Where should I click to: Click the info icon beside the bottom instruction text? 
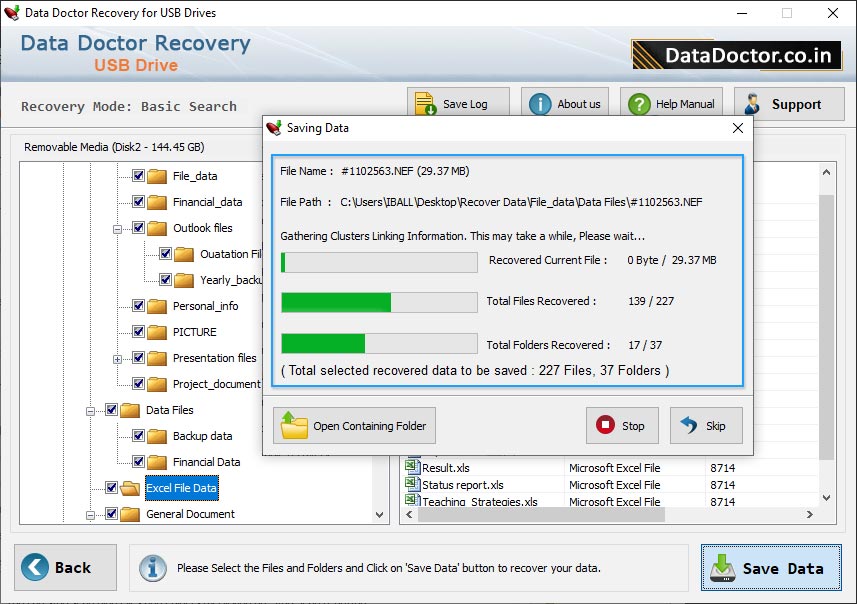click(x=152, y=568)
